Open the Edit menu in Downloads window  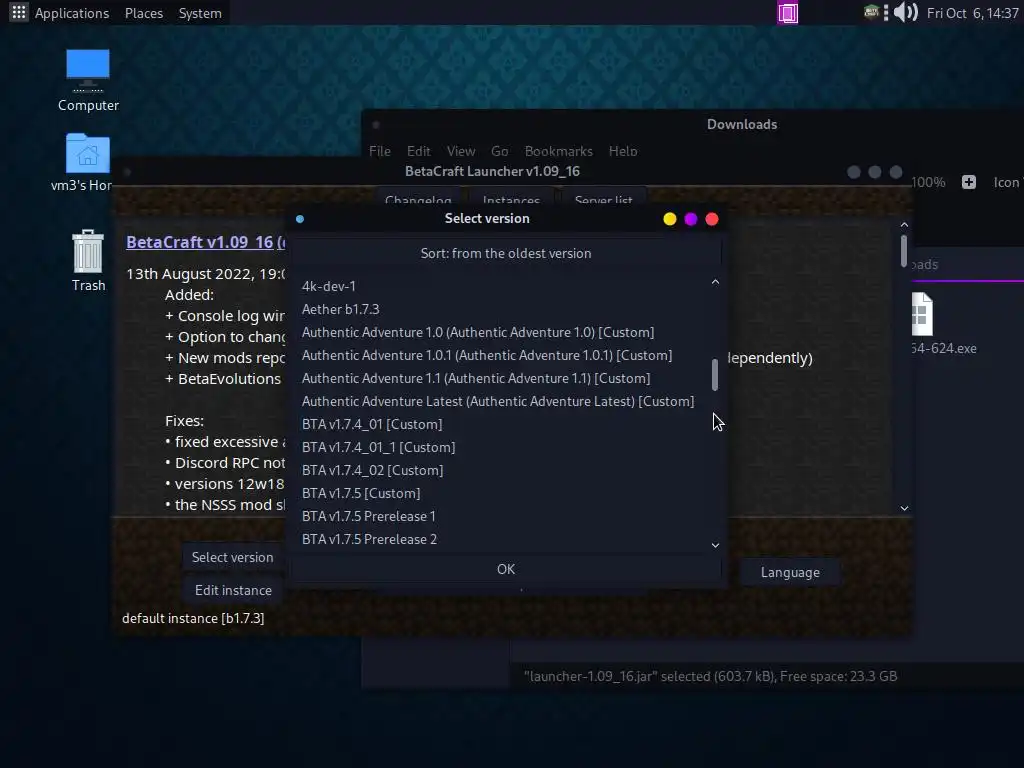coord(419,151)
